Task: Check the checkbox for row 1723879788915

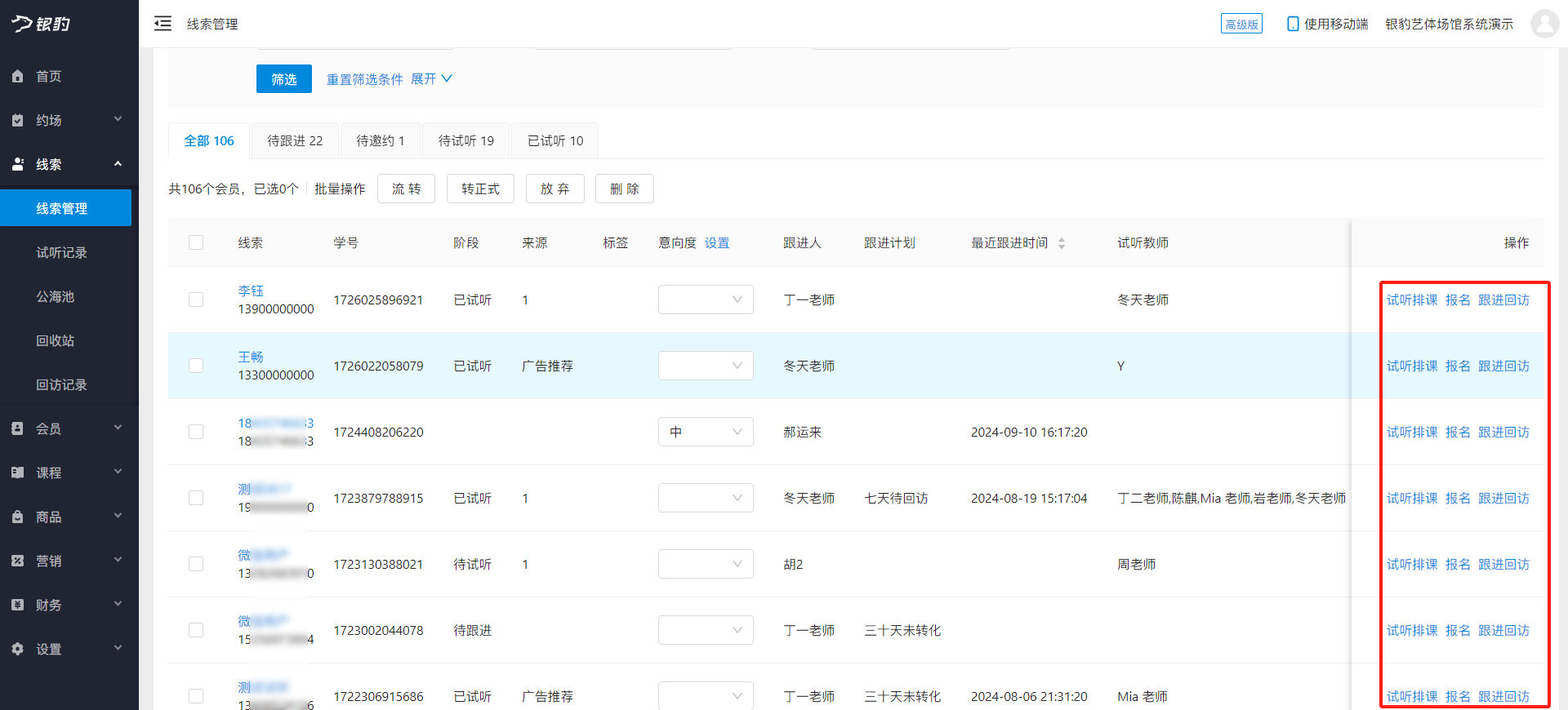Action: coord(196,498)
